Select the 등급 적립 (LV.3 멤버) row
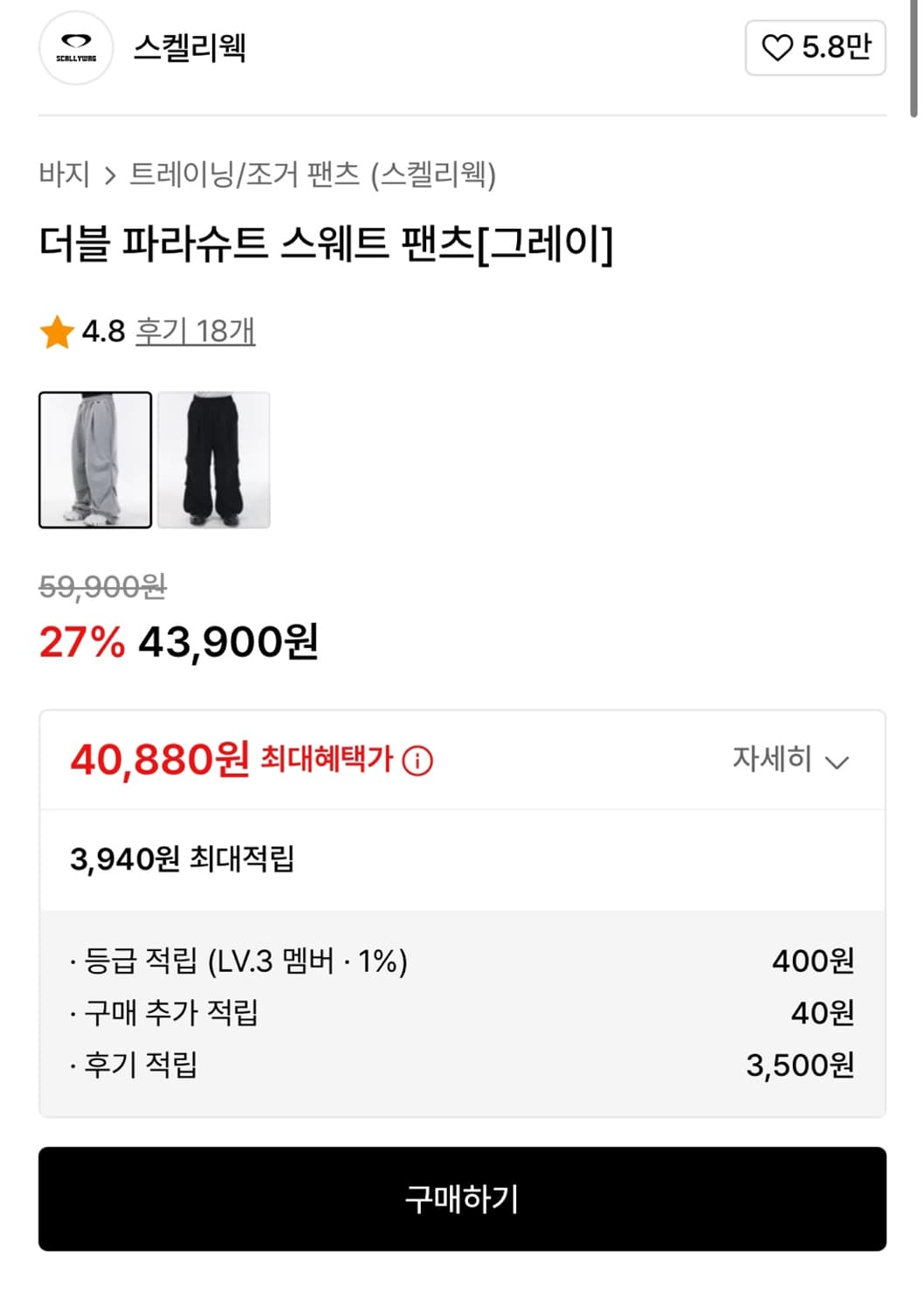 pos(462,962)
